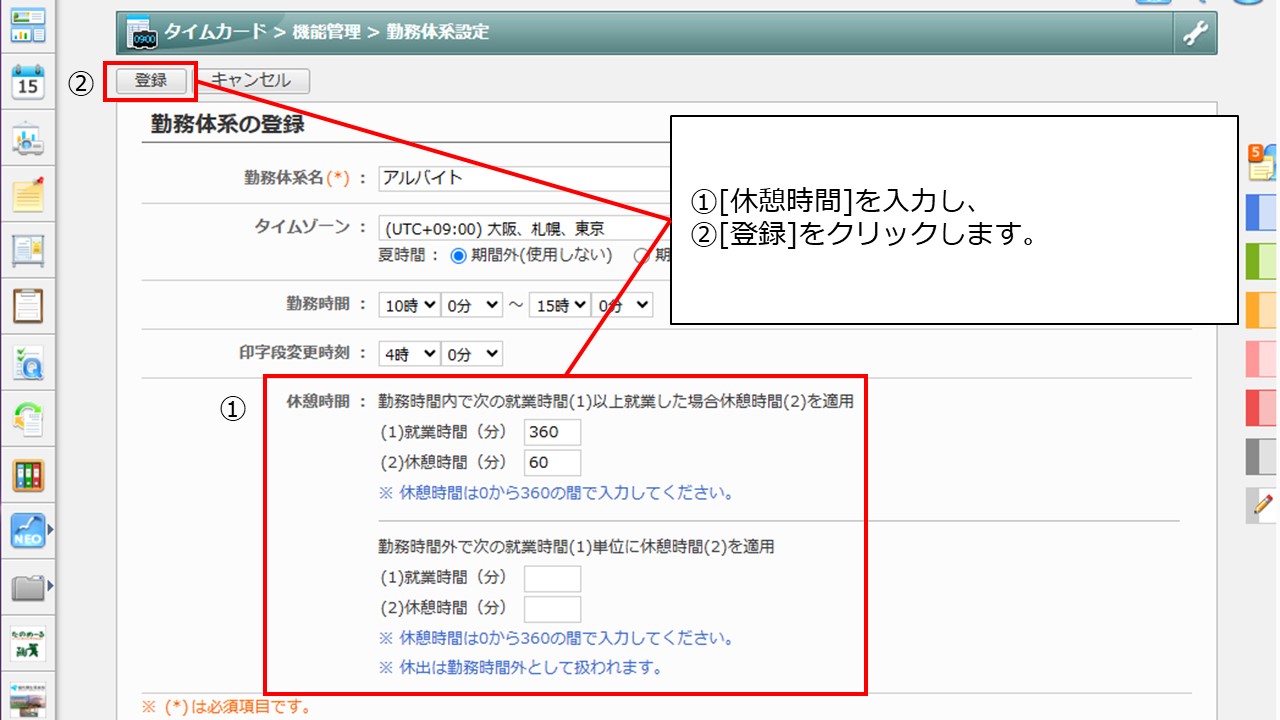Click the pencil edit icon on right edge
This screenshot has width=1280, height=720.
(1263, 505)
